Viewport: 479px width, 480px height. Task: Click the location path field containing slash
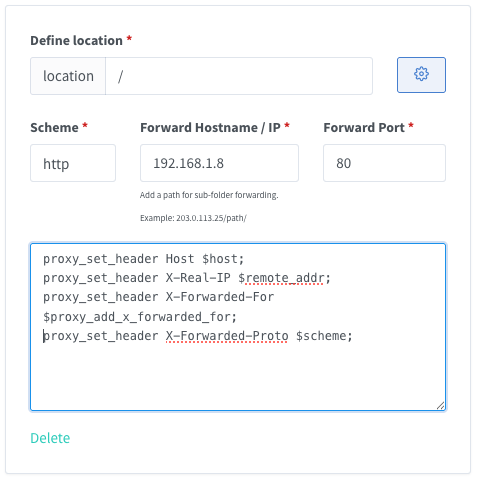point(239,76)
